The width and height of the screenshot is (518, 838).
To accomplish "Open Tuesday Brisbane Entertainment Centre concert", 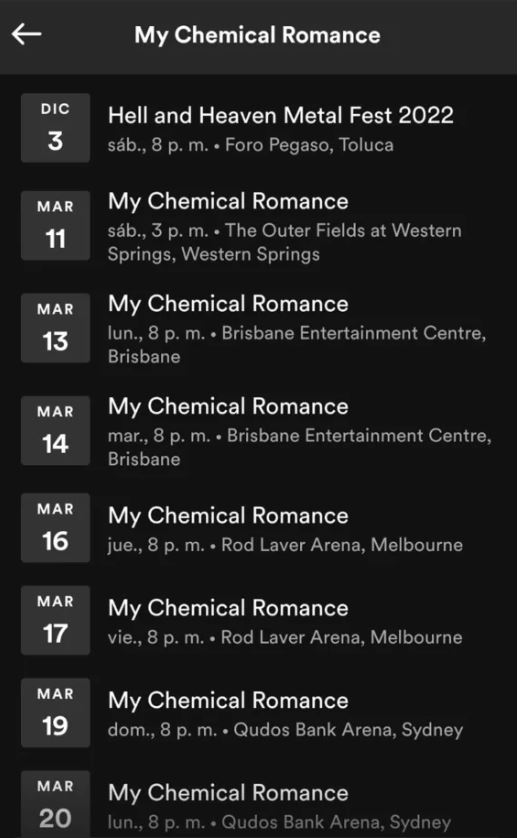I will (x=259, y=430).
